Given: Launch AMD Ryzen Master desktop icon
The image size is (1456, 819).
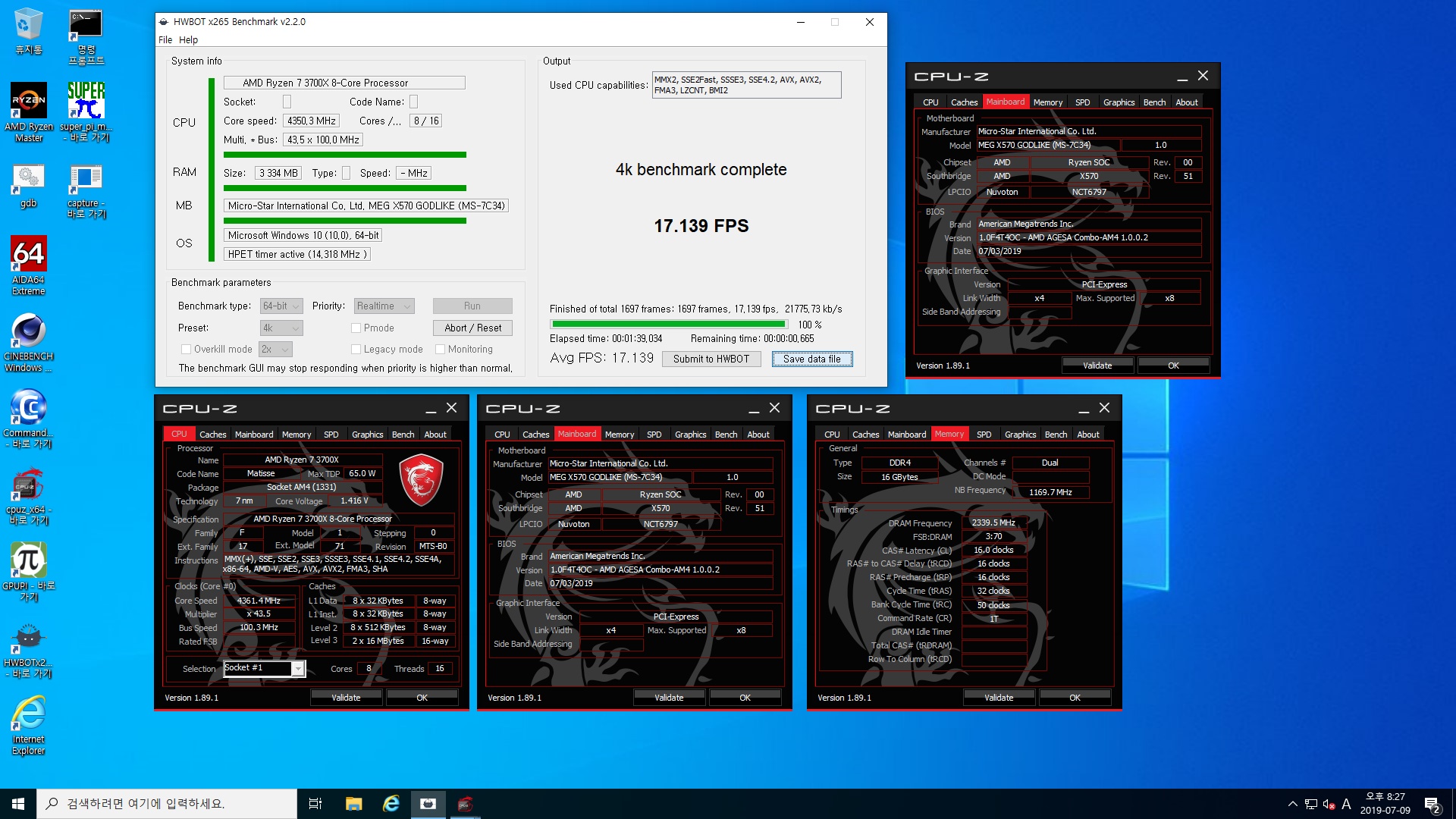Looking at the screenshot, I should [29, 112].
